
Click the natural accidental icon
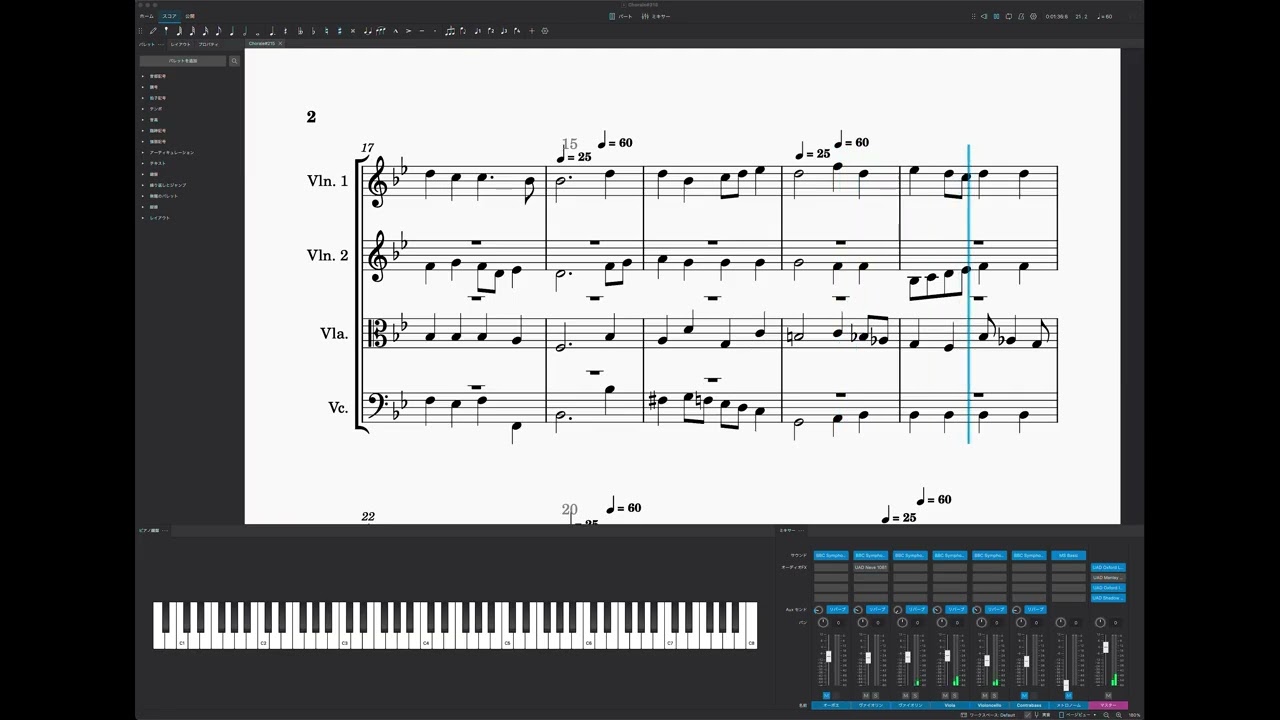326,31
